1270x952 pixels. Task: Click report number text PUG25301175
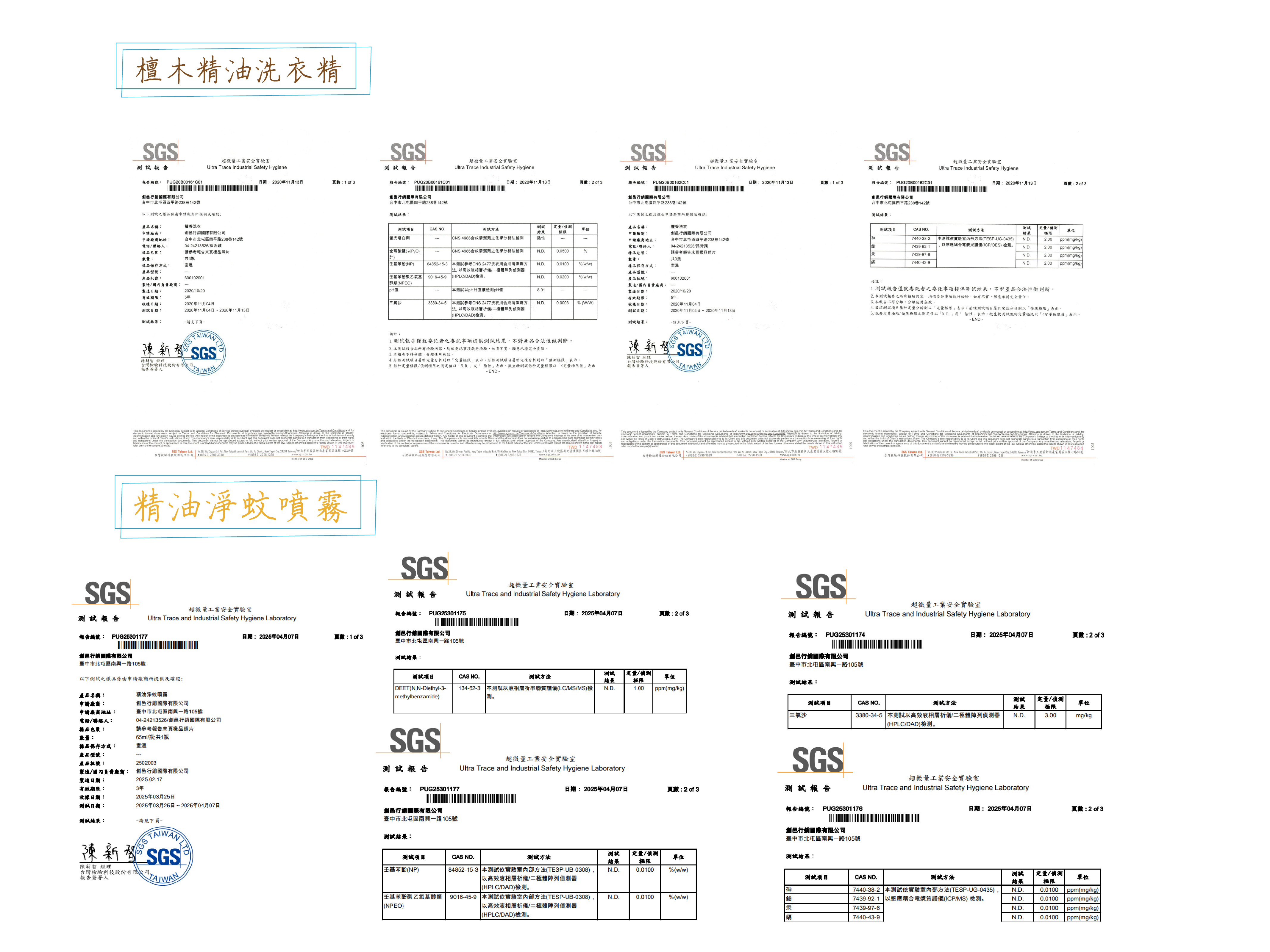pyautogui.click(x=447, y=613)
